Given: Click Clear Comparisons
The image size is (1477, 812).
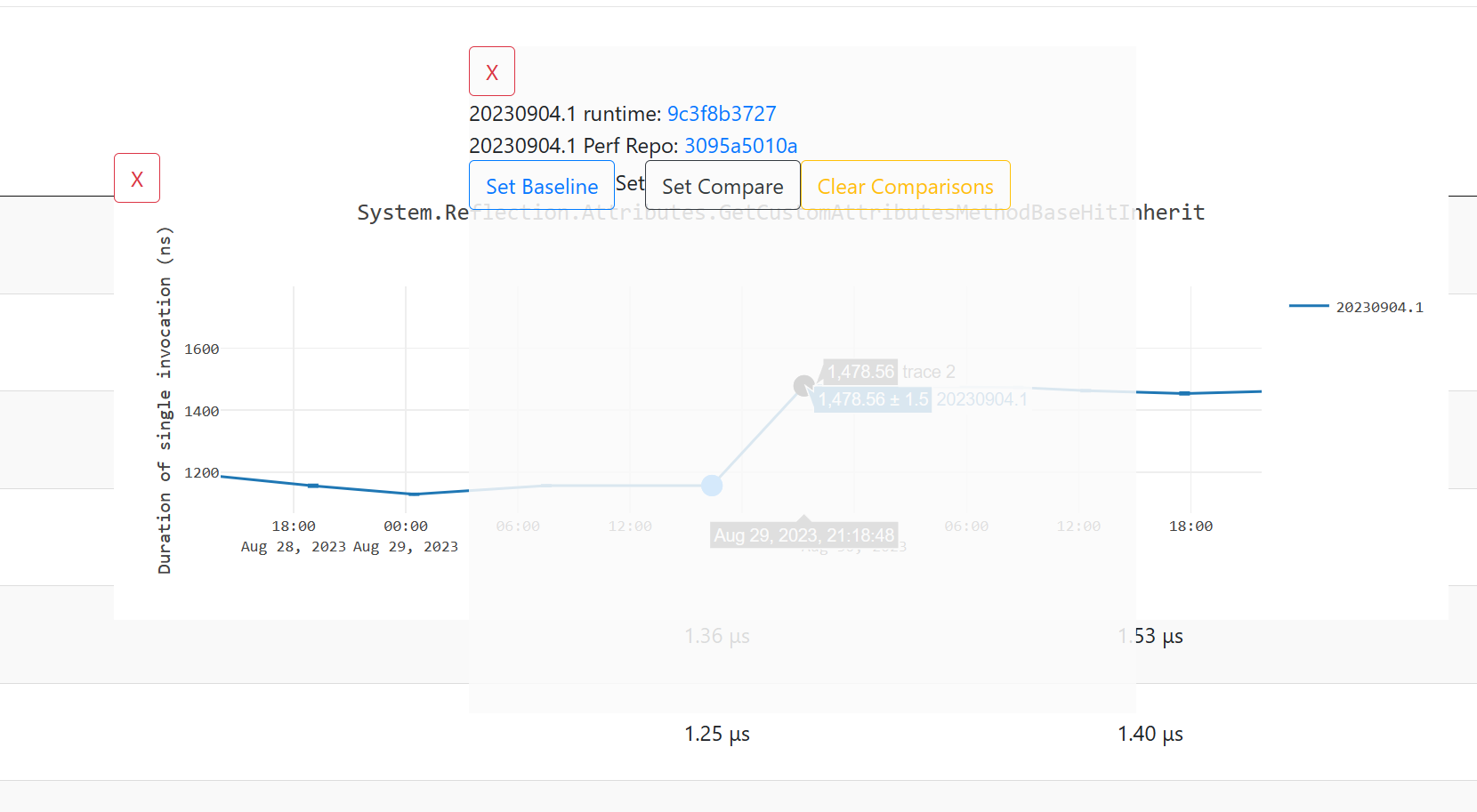Looking at the screenshot, I should point(906,186).
